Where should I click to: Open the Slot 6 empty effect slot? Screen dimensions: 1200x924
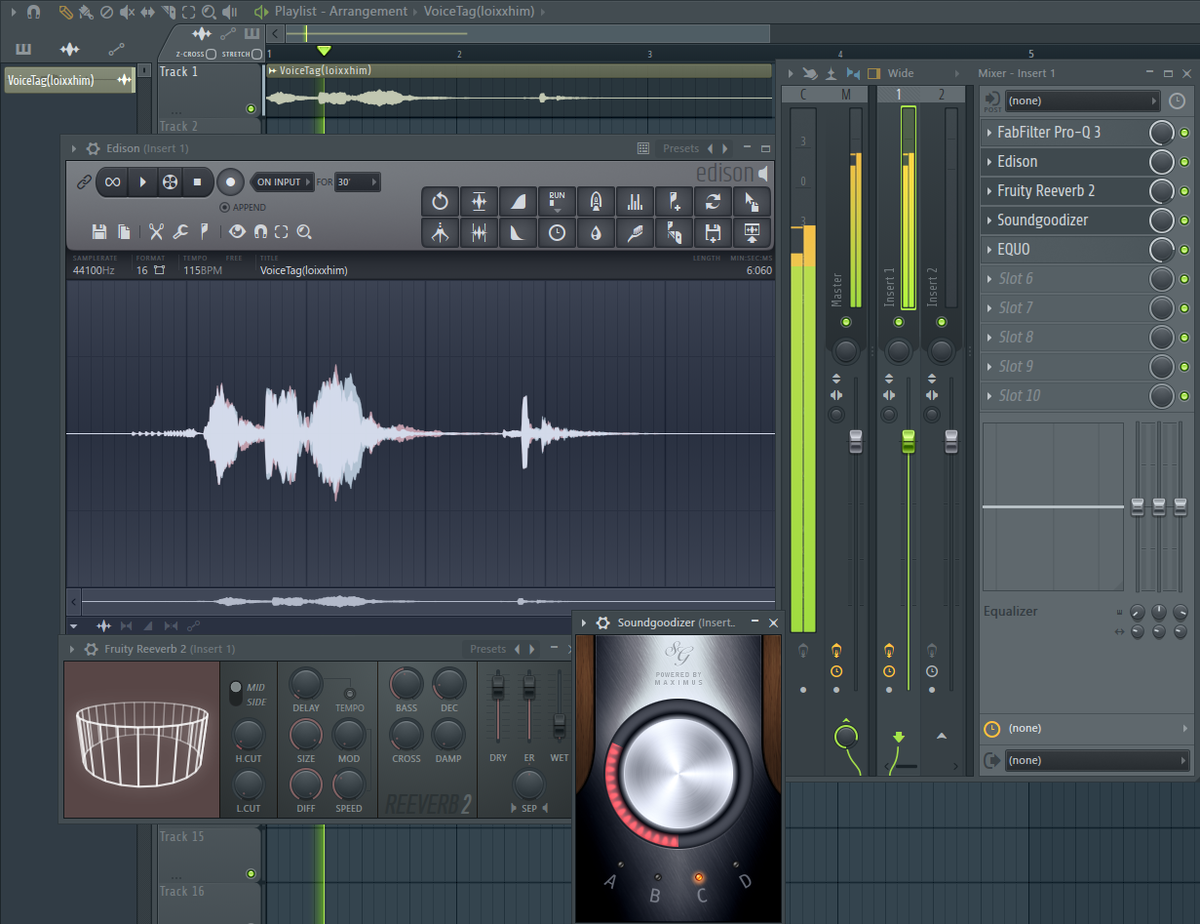click(x=1063, y=279)
